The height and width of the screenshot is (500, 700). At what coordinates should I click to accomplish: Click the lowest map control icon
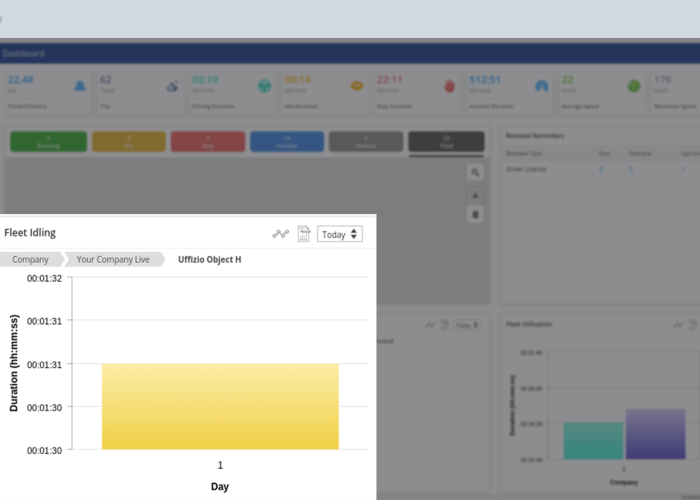[x=476, y=213]
